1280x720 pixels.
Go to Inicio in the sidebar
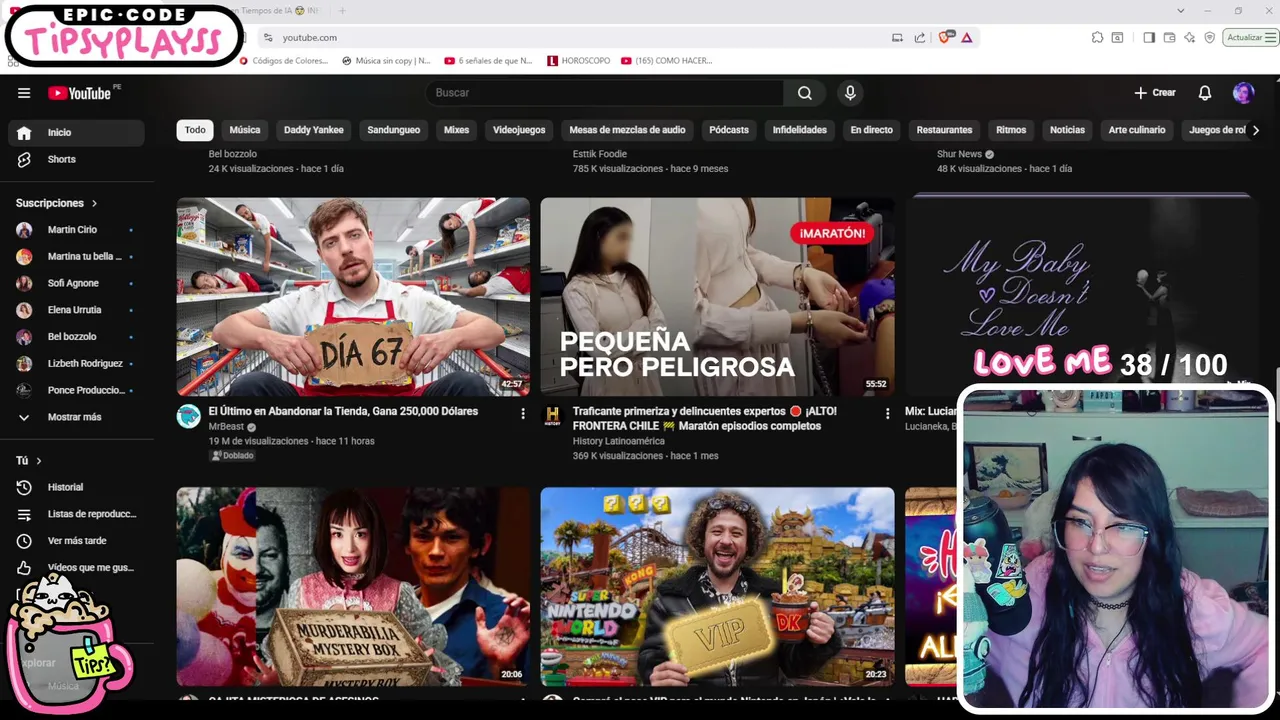pyautogui.click(x=76, y=132)
